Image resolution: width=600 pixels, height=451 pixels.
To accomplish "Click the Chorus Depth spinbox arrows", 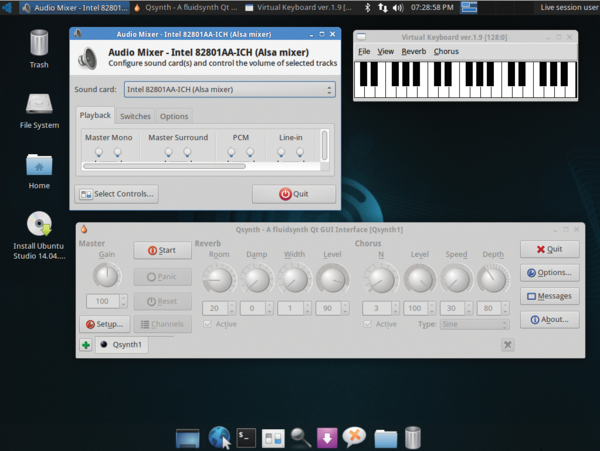I will 505,308.
